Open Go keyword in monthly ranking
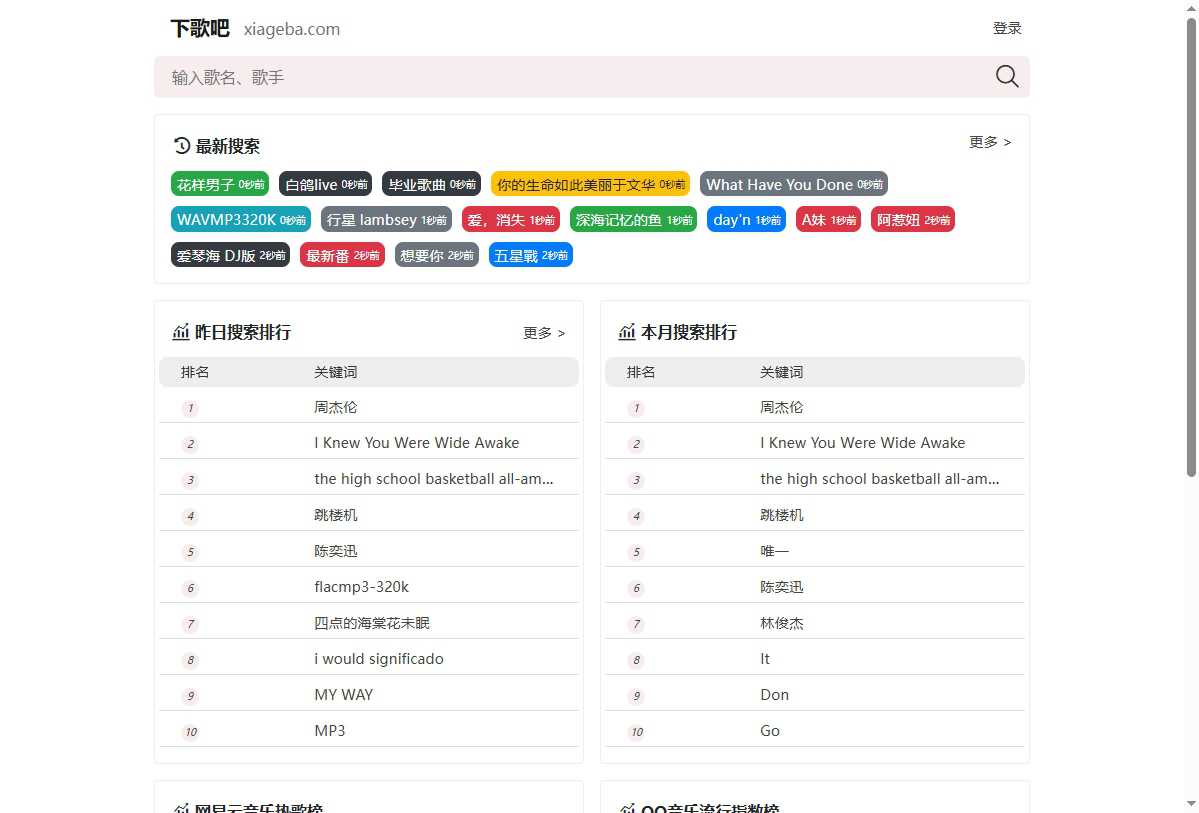Image resolution: width=1199 pixels, height=813 pixels. click(770, 730)
